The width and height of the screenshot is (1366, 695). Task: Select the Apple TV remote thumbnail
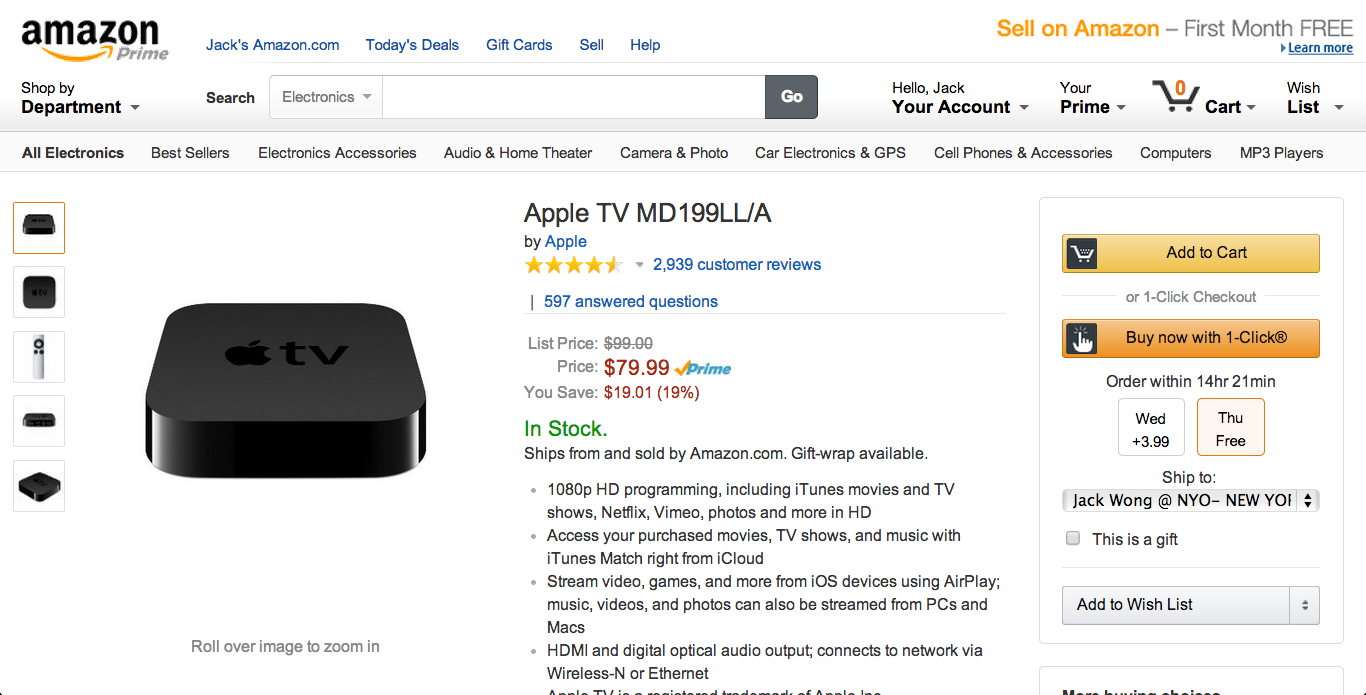point(39,357)
